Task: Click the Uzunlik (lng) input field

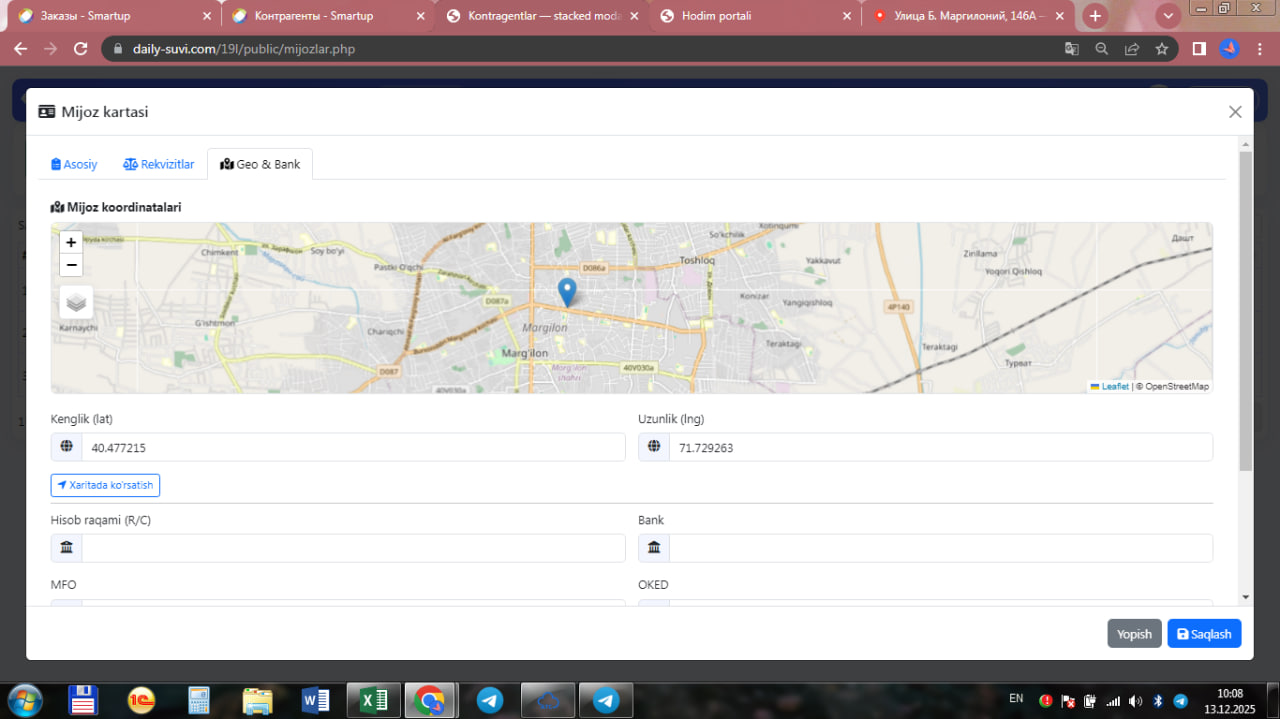Action: (940, 447)
